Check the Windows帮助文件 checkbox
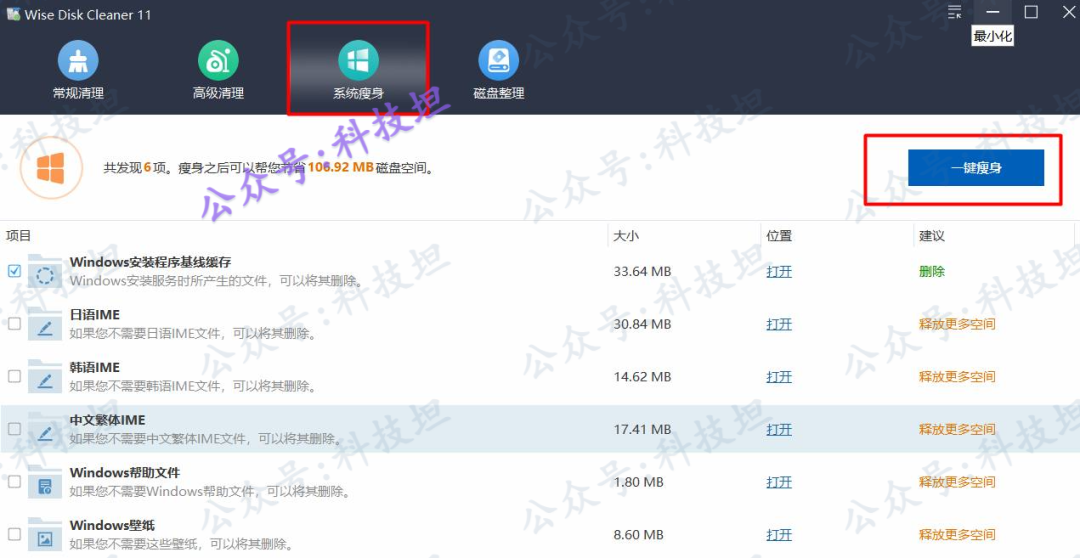Viewport: 1080px width, 558px height. click(14, 482)
